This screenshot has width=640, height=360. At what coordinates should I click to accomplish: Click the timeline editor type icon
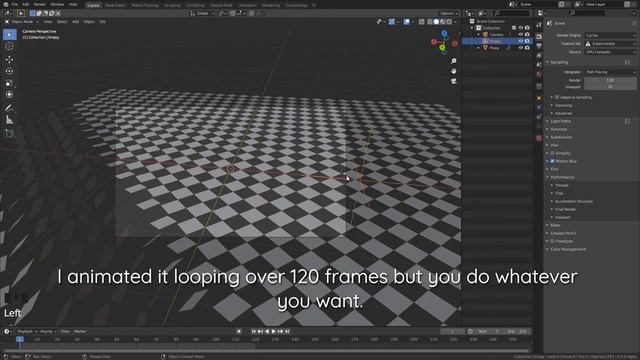coord(7,331)
